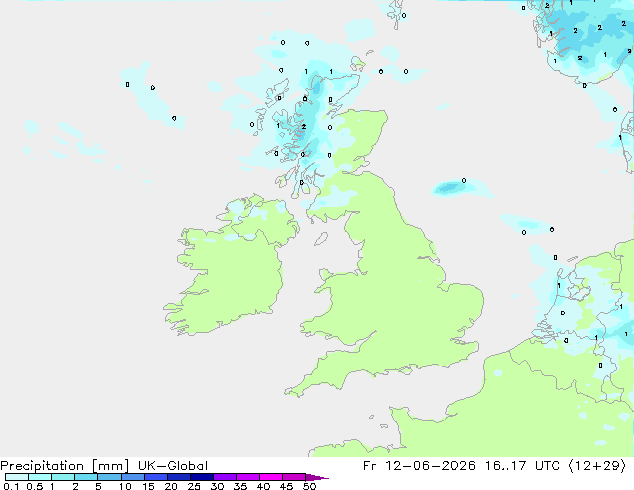Click the over-50 arrow tip of legend

[317, 477]
